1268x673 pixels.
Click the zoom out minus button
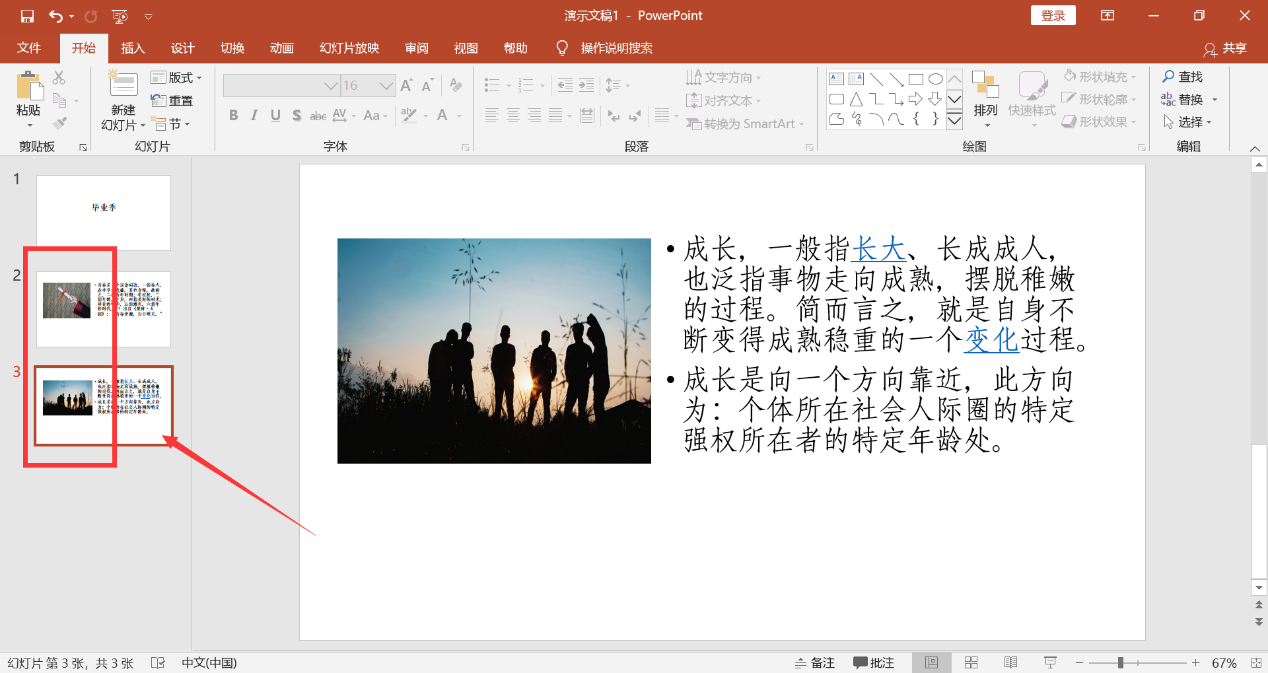pyautogui.click(x=1080, y=663)
